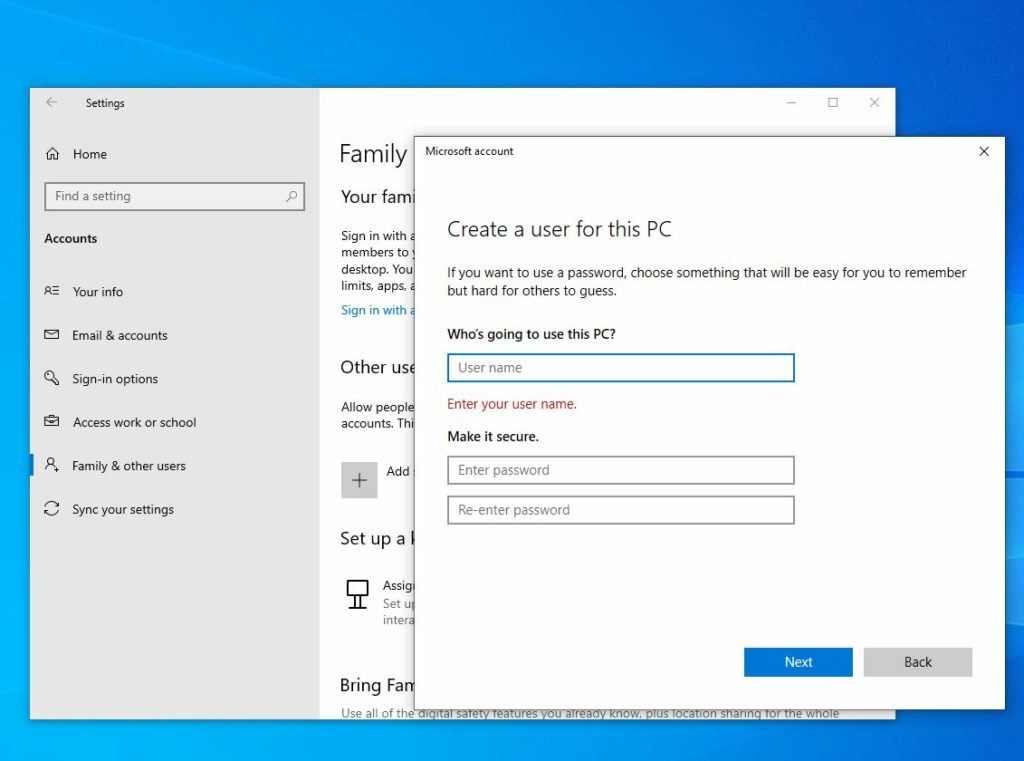Open Home in Settings sidebar
This screenshot has height=761, width=1024.
90,154
